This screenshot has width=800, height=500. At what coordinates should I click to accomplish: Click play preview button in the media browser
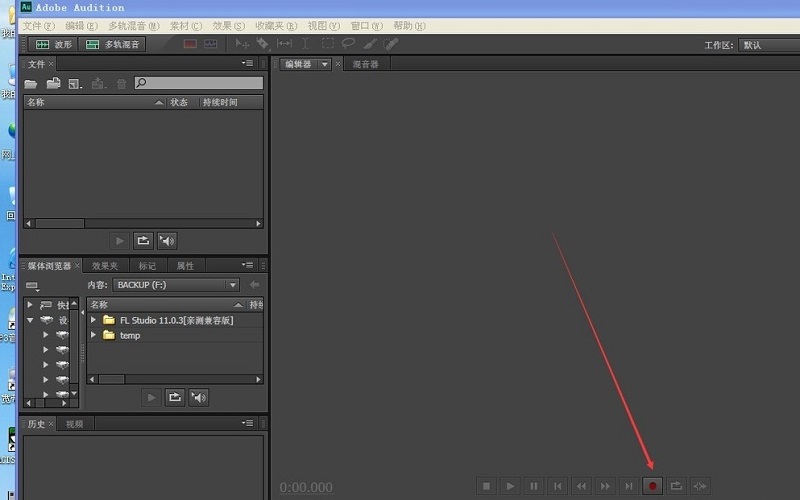point(151,397)
